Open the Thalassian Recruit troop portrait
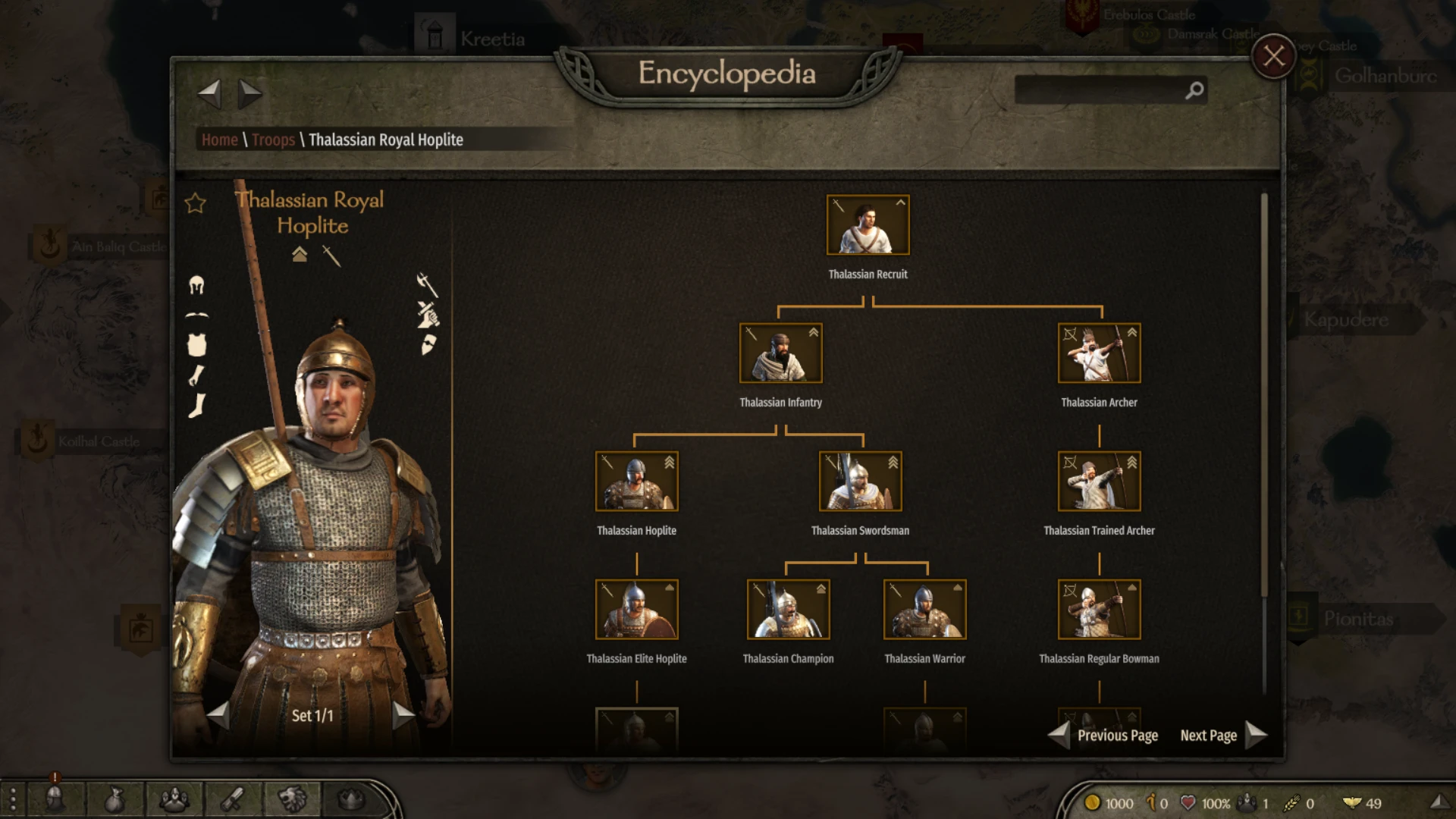The height and width of the screenshot is (819, 1456). tap(868, 224)
